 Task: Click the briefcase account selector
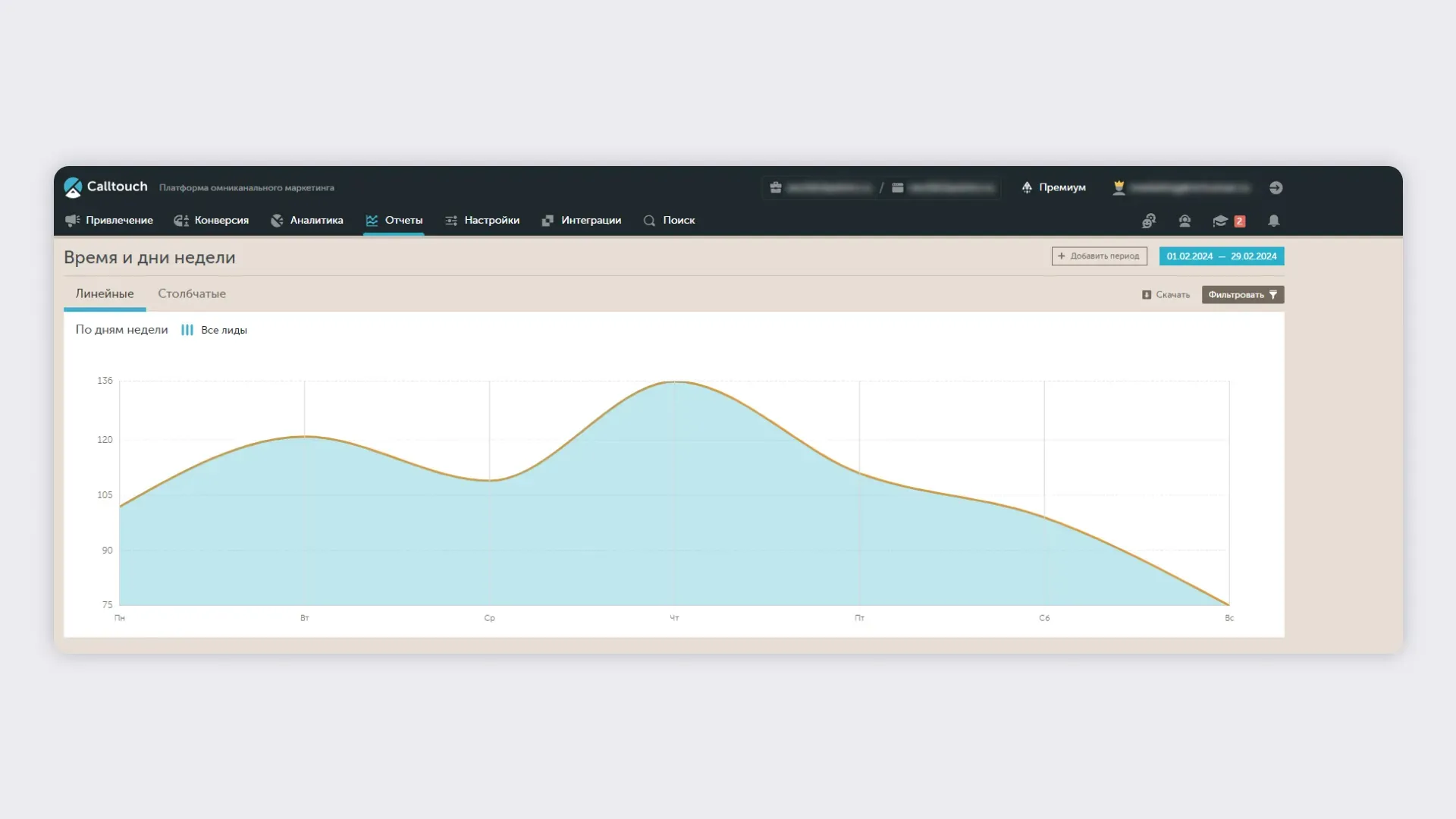[x=776, y=187]
